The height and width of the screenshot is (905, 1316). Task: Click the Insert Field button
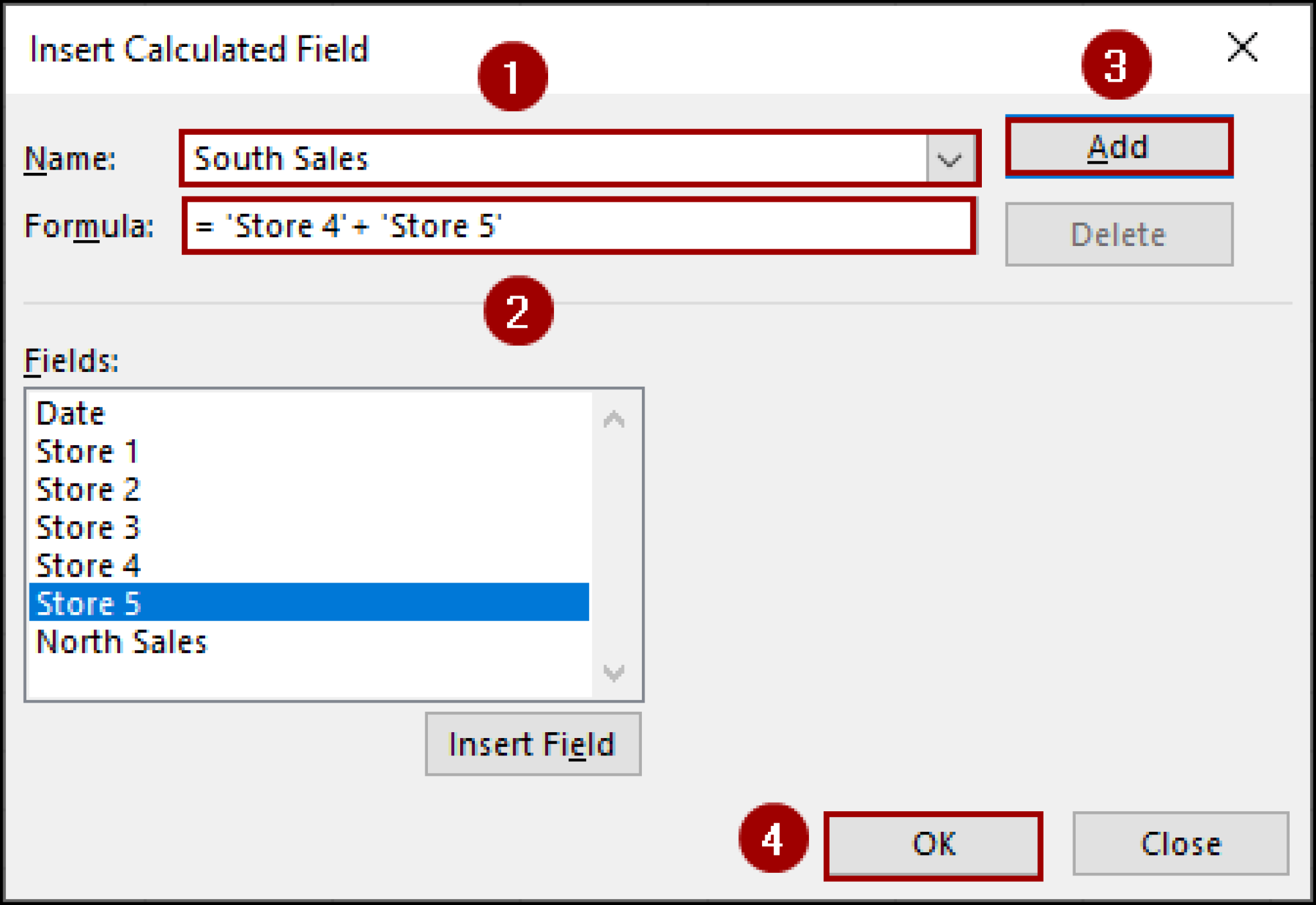pos(532,744)
